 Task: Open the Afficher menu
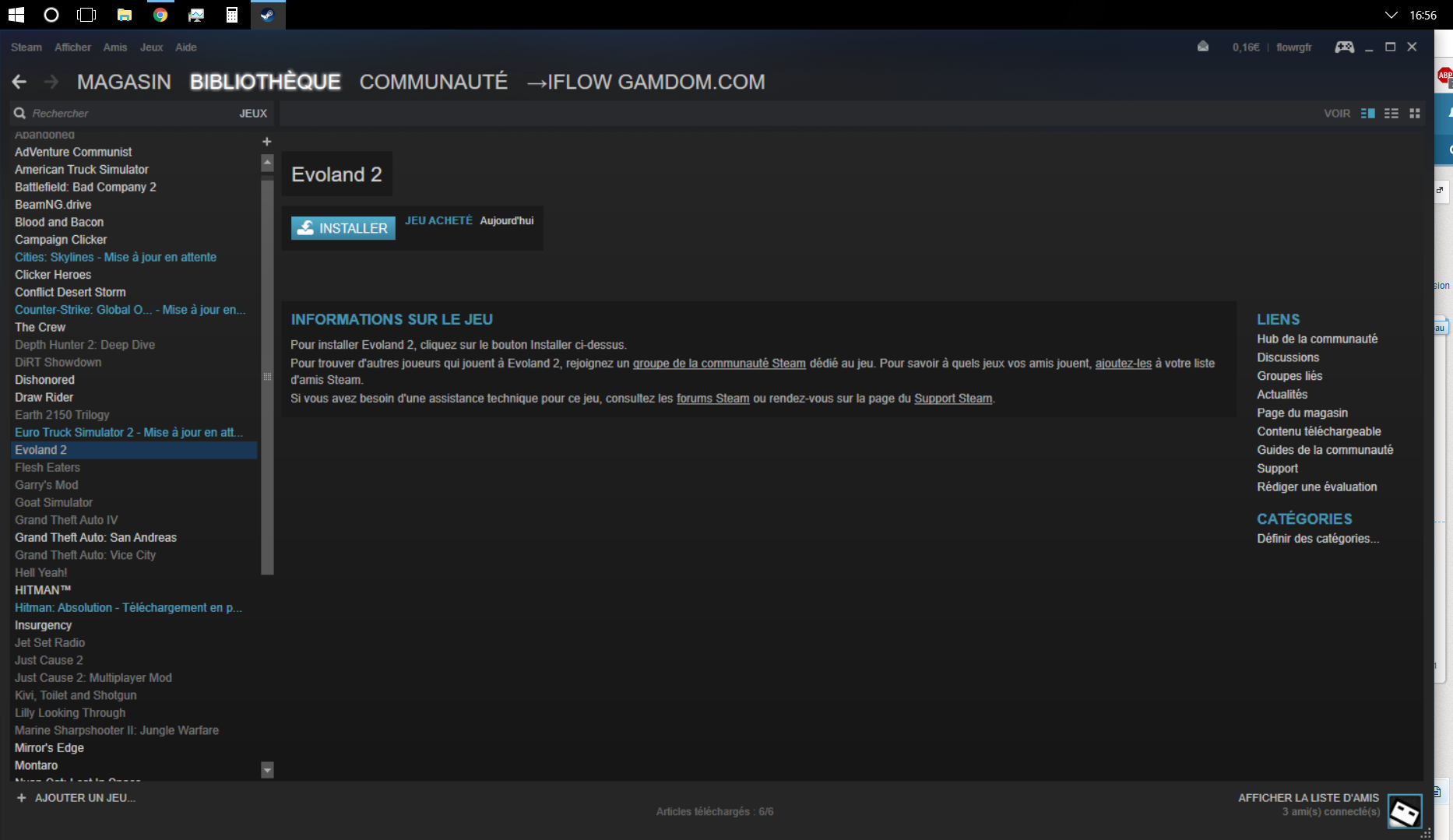72,47
